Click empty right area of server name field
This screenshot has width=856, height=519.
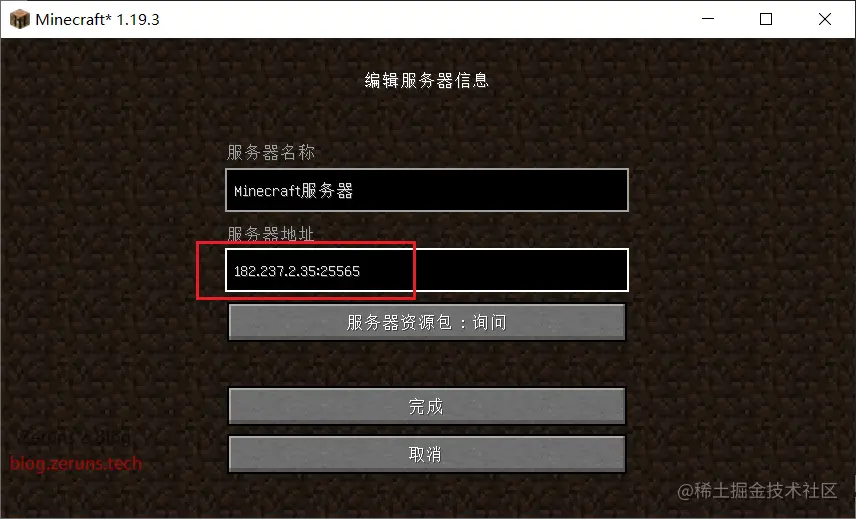coord(491,190)
